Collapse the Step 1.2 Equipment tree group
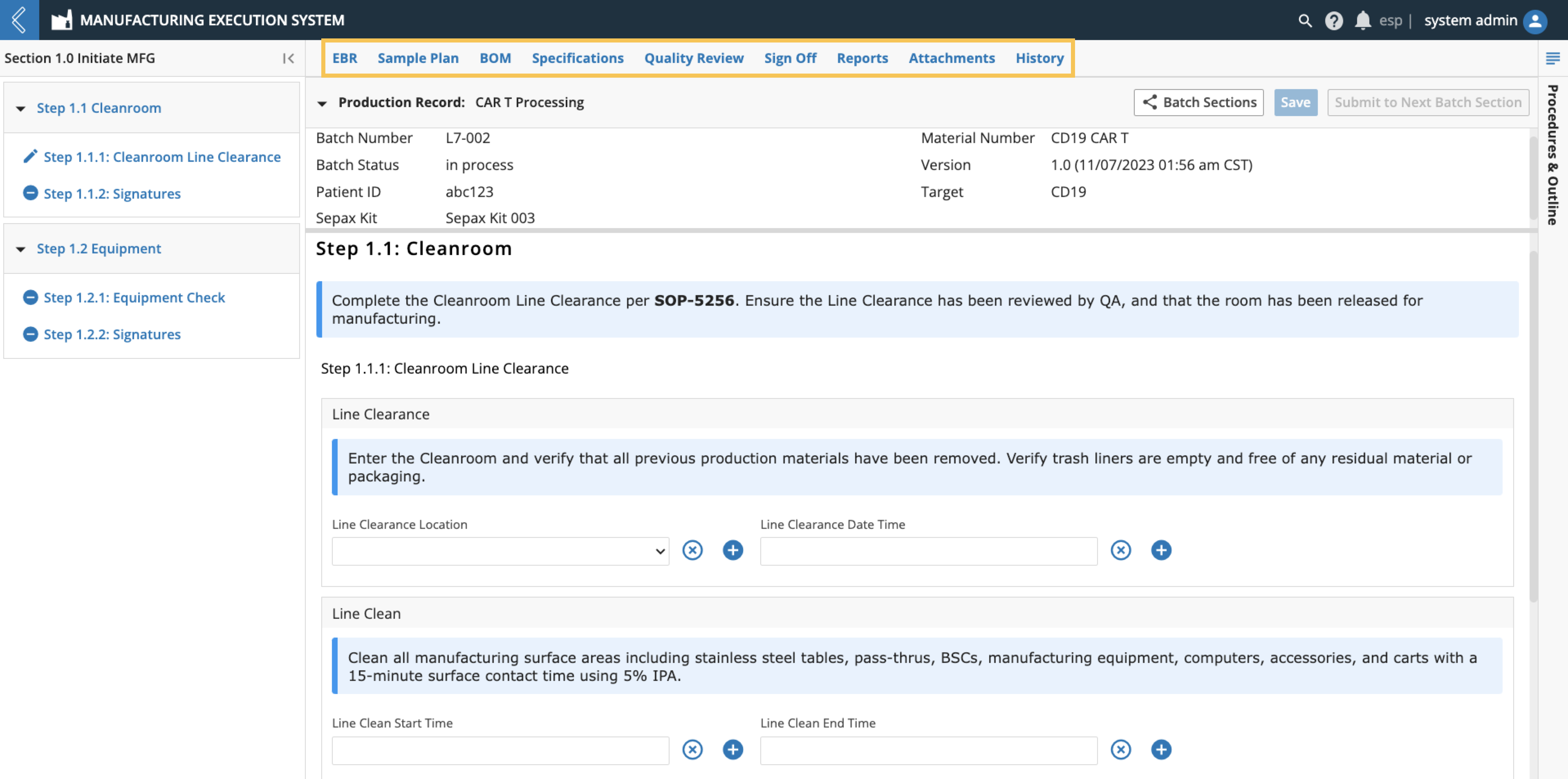 (x=21, y=249)
